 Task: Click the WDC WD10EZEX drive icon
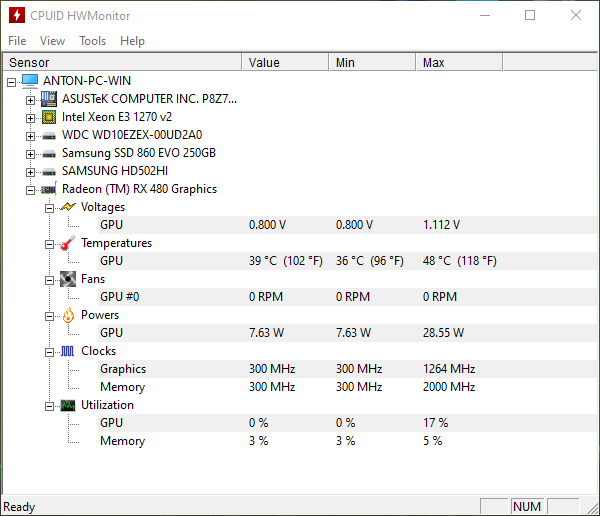[x=49, y=136]
